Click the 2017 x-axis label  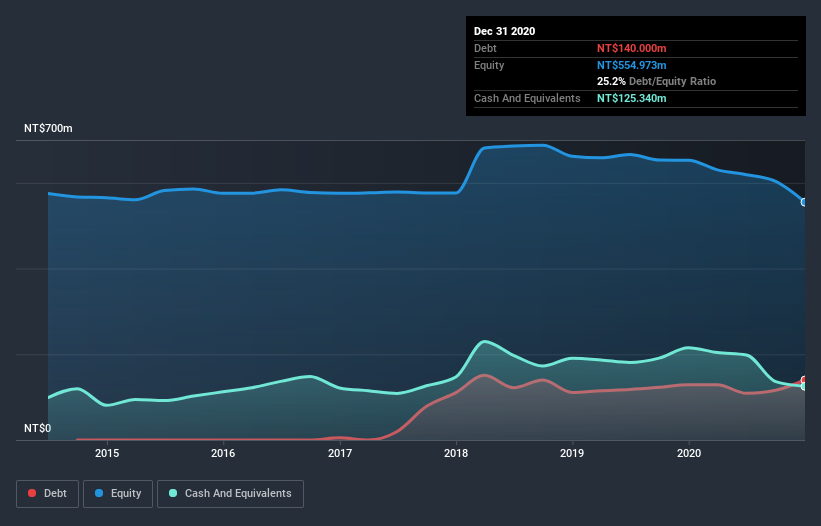[x=340, y=453]
